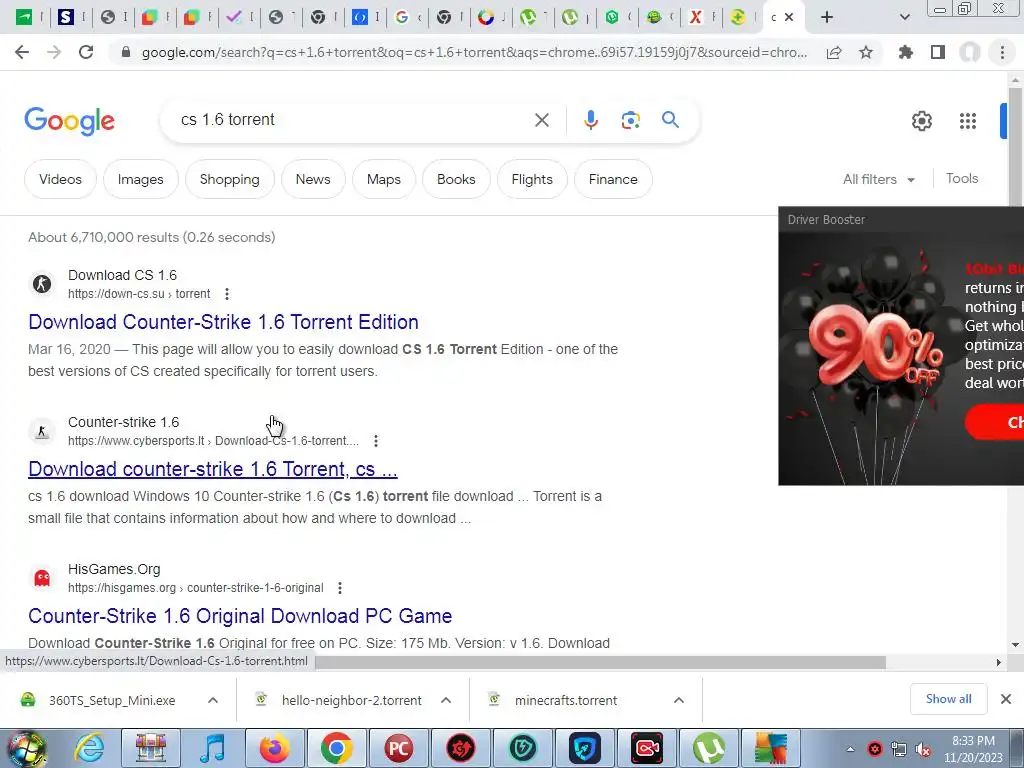
Task: Open more options for hisgames.org result
Action: pyautogui.click(x=340, y=588)
